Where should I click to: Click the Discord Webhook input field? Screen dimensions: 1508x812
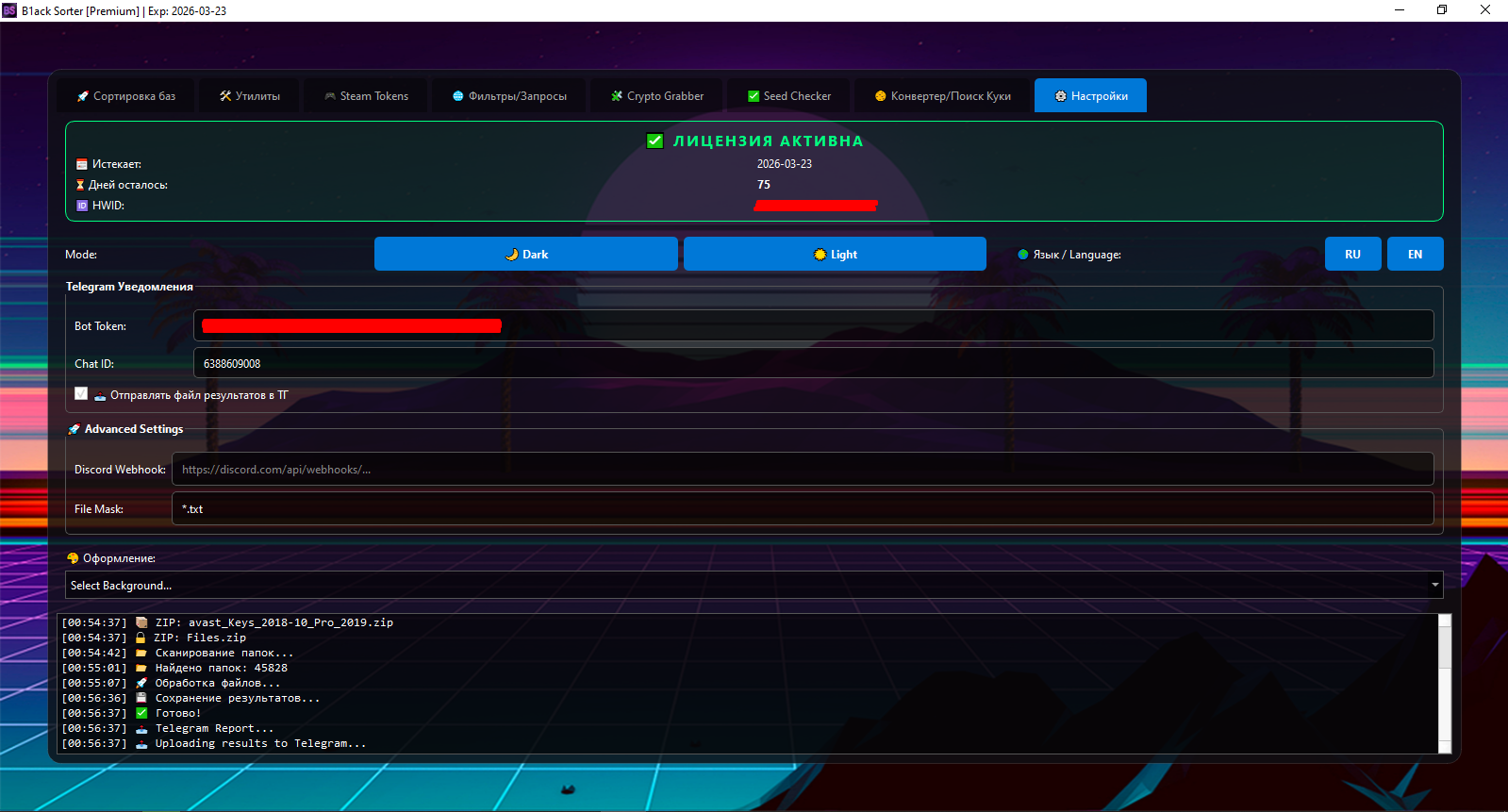click(x=802, y=470)
